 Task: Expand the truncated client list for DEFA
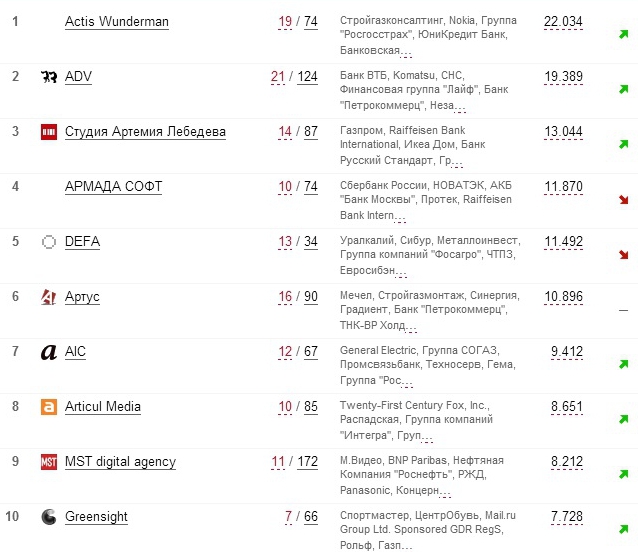pyautogui.click(x=400, y=272)
